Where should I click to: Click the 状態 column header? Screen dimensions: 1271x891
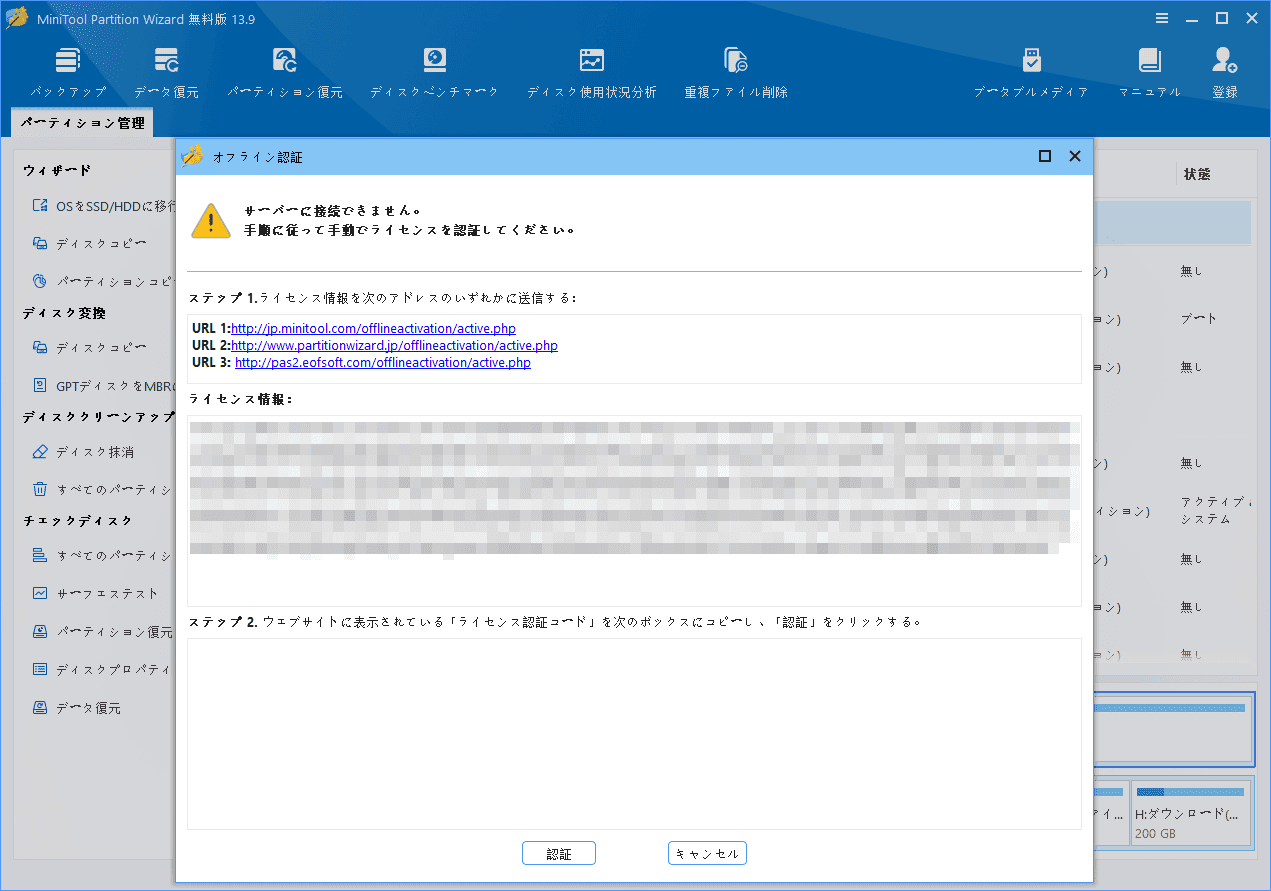1197,174
